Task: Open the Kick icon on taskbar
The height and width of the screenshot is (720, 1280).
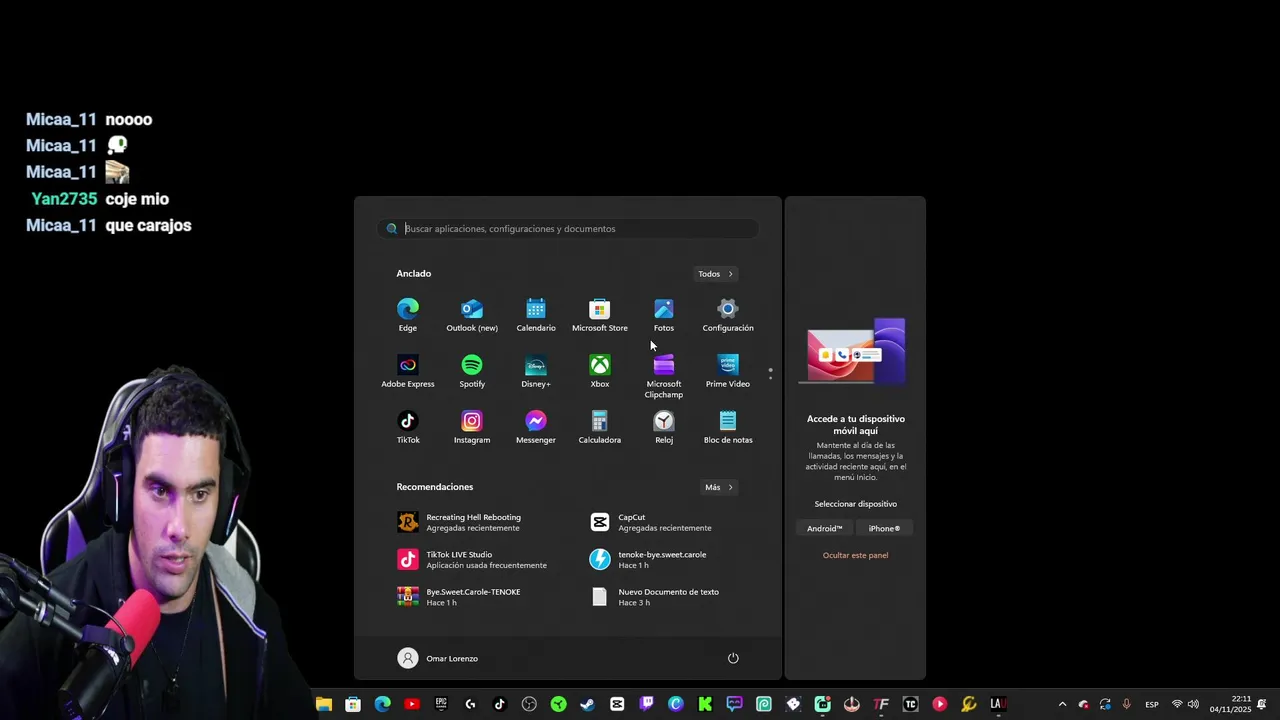Action: click(x=705, y=704)
